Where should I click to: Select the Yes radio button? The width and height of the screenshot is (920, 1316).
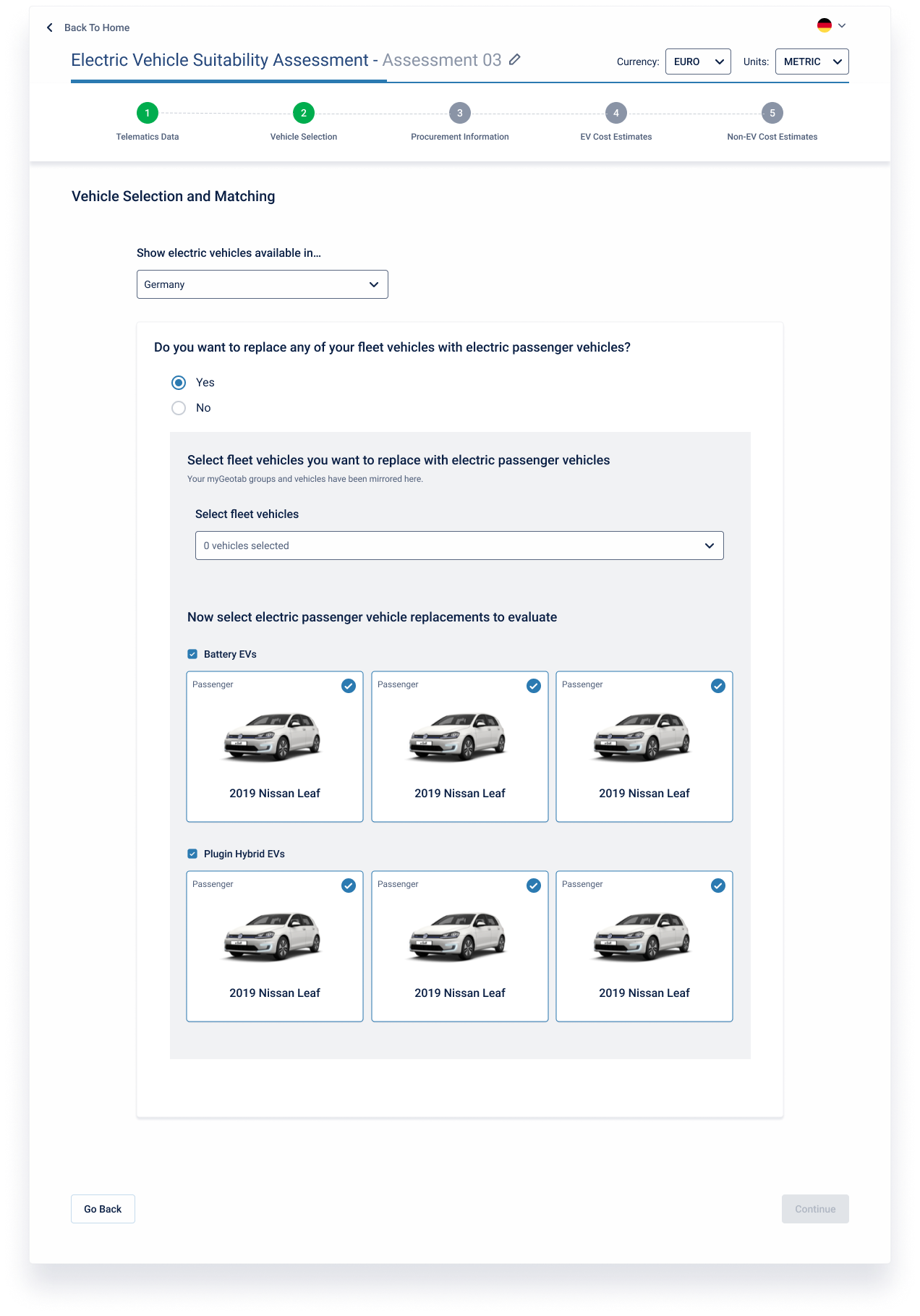point(179,383)
